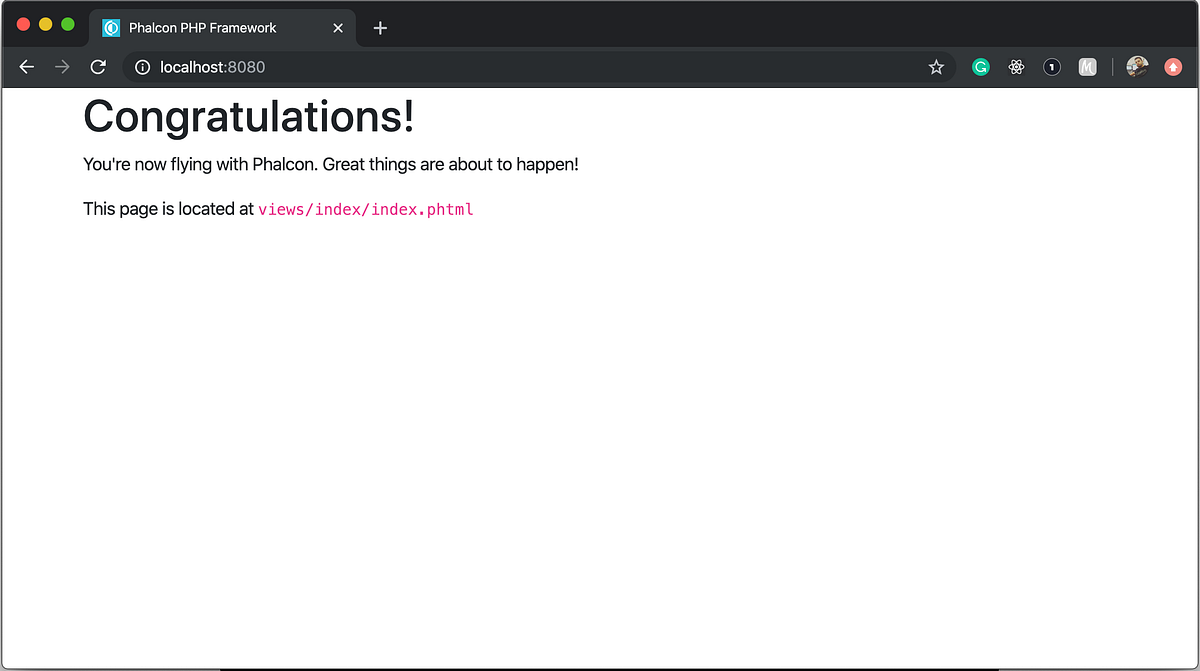Go forward to the next page

(61, 67)
